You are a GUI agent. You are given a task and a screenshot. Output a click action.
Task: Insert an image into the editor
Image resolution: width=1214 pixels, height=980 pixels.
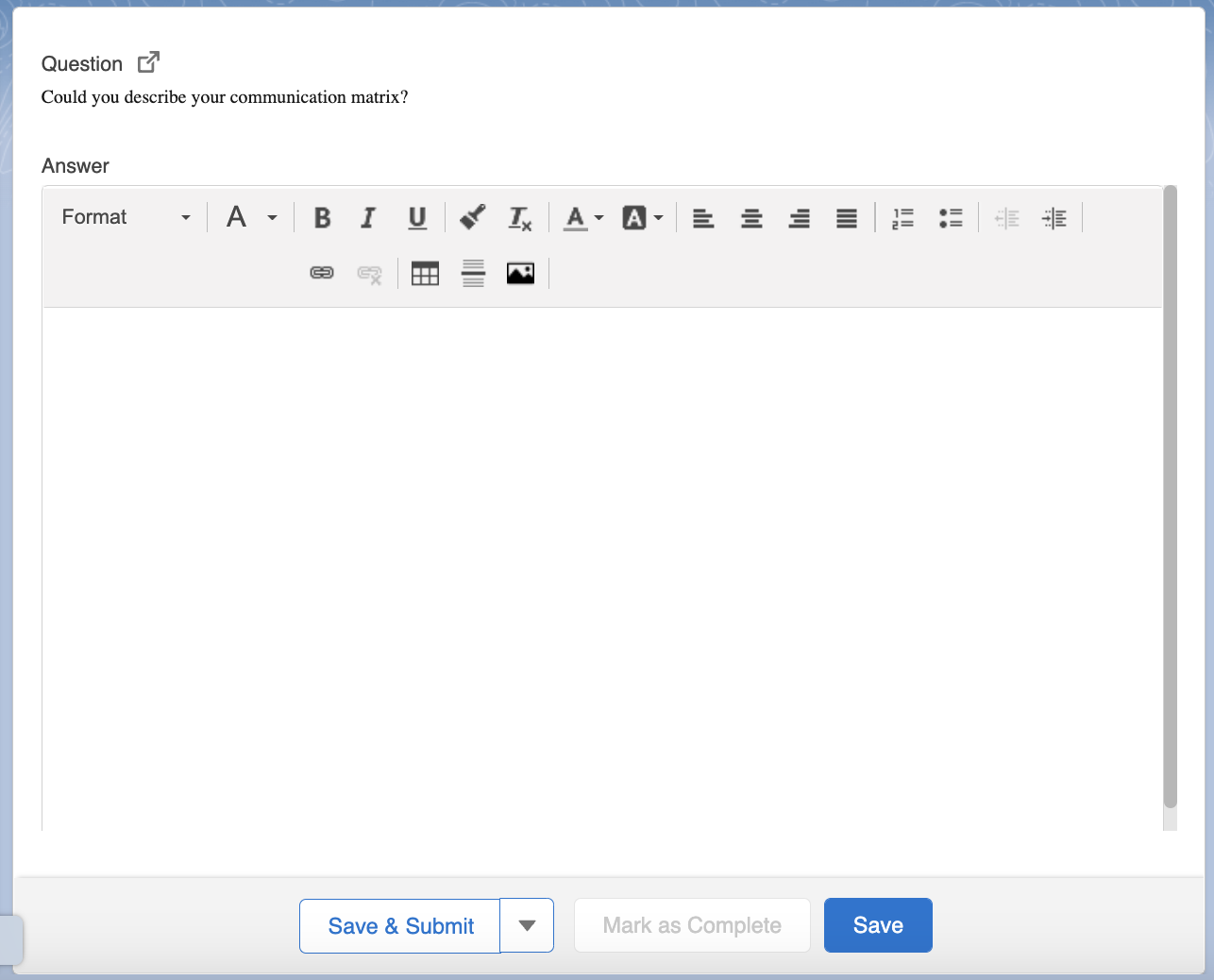click(520, 274)
